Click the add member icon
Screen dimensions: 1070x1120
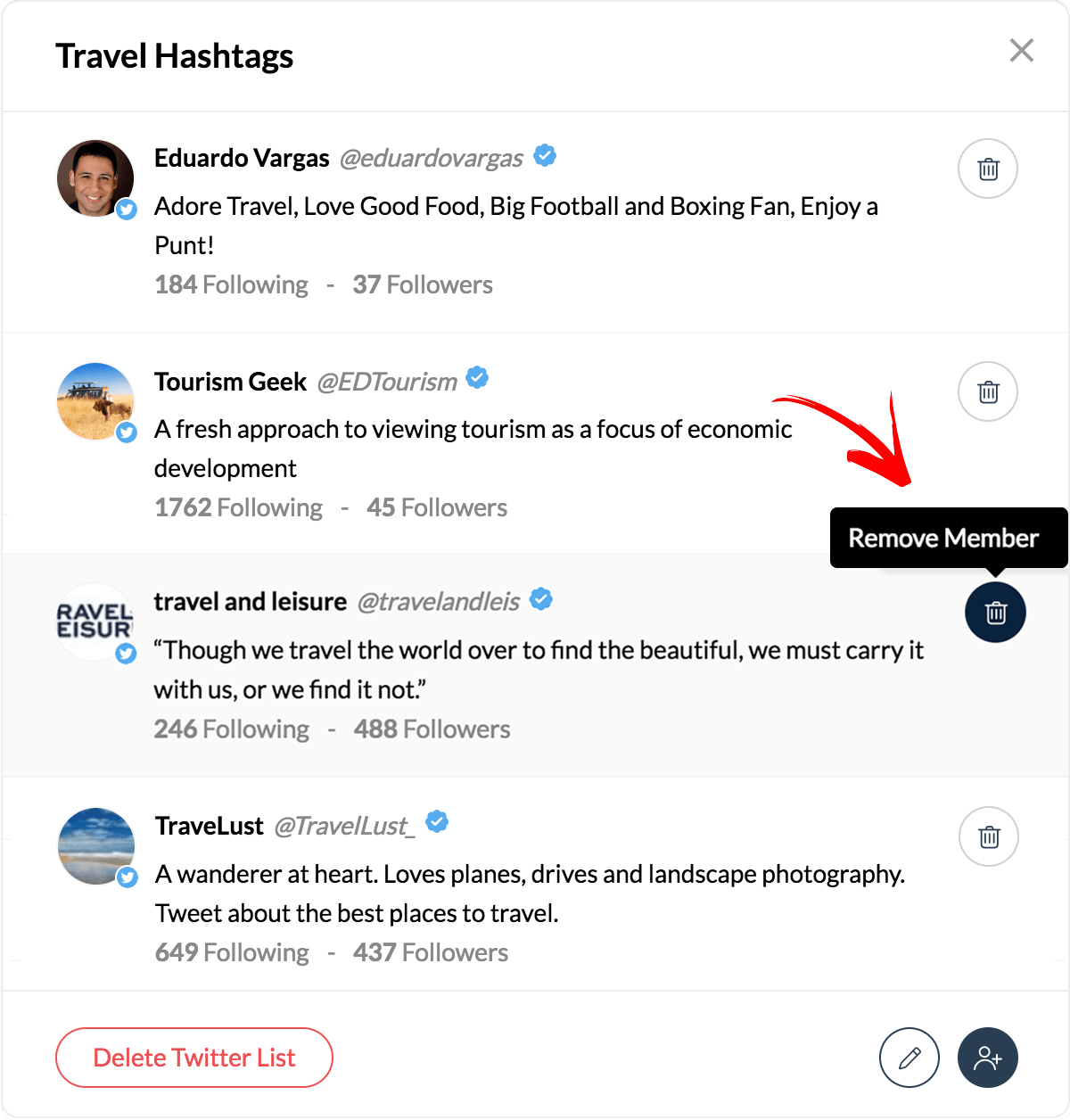(x=988, y=1058)
